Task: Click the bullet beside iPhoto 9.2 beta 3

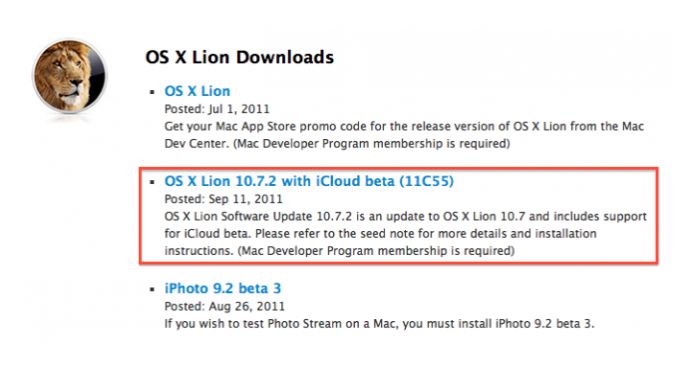Action: tap(152, 289)
